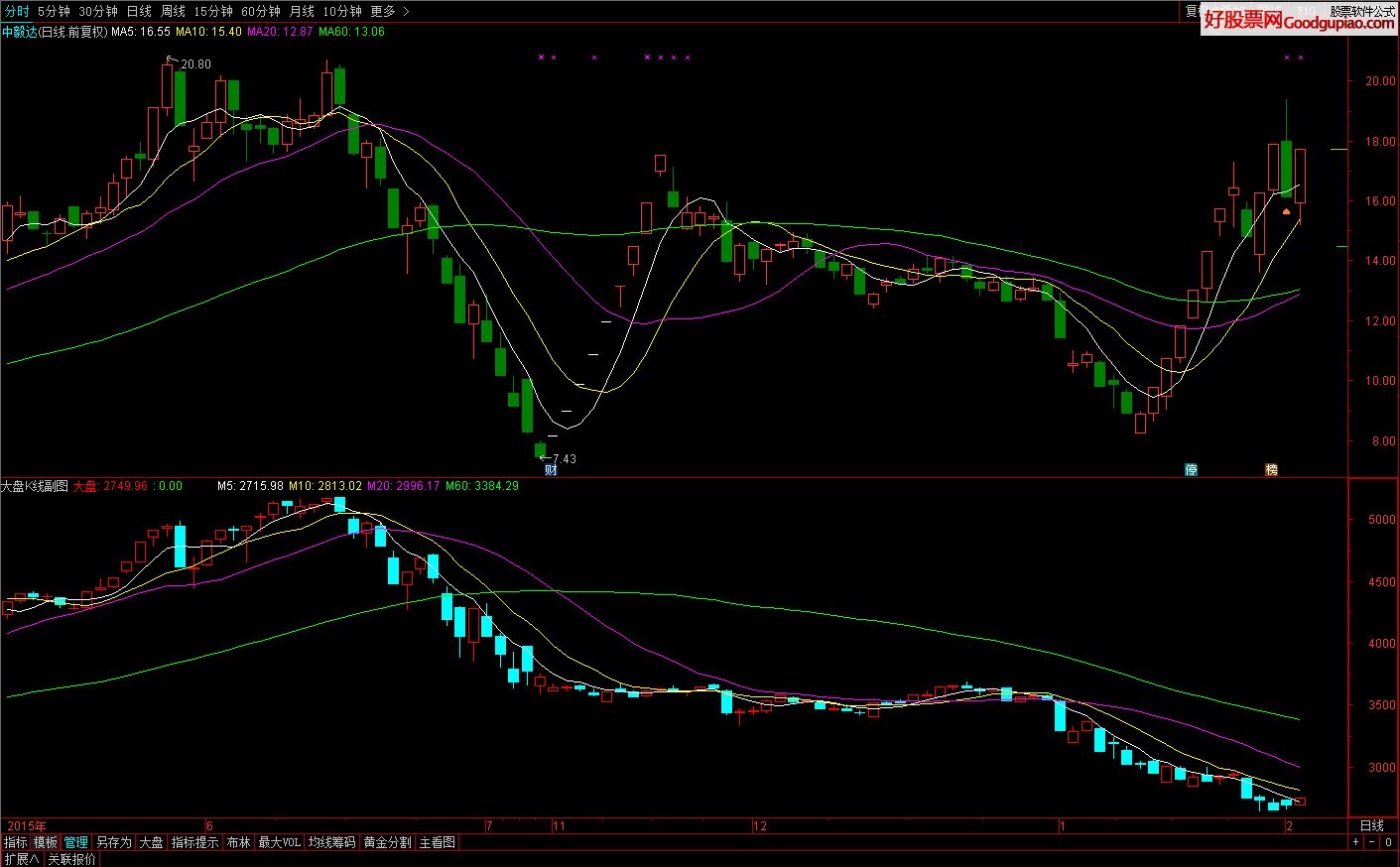Switch to the 分时 tab
The width and height of the screenshot is (1400, 867).
pyautogui.click(x=16, y=11)
